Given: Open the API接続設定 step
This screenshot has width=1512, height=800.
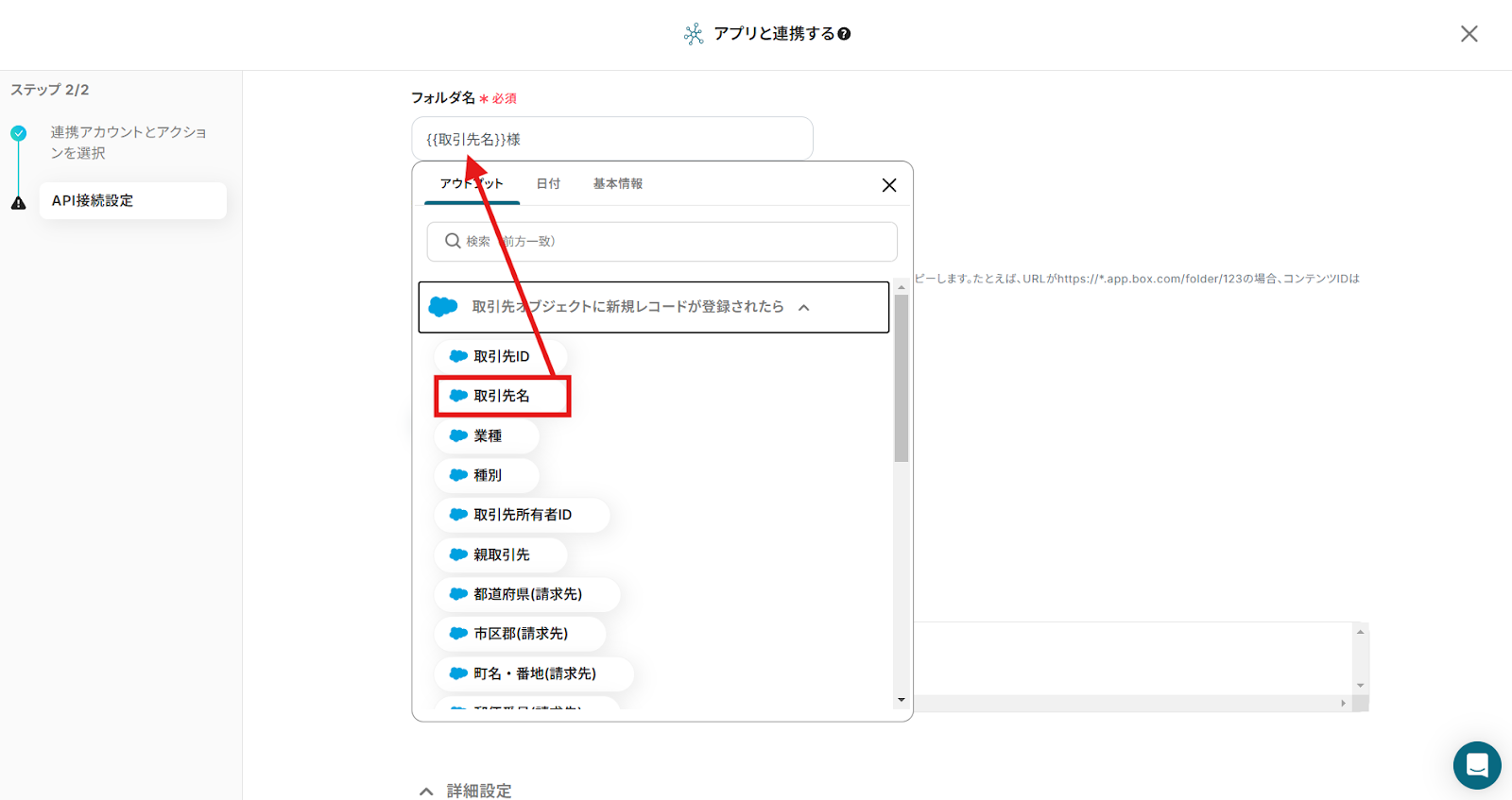Looking at the screenshot, I should [x=133, y=201].
